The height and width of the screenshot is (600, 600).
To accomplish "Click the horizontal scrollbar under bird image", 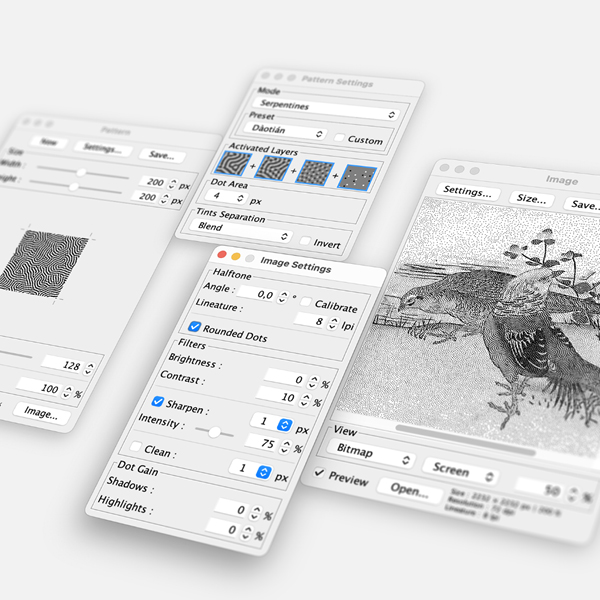I will (x=465, y=440).
